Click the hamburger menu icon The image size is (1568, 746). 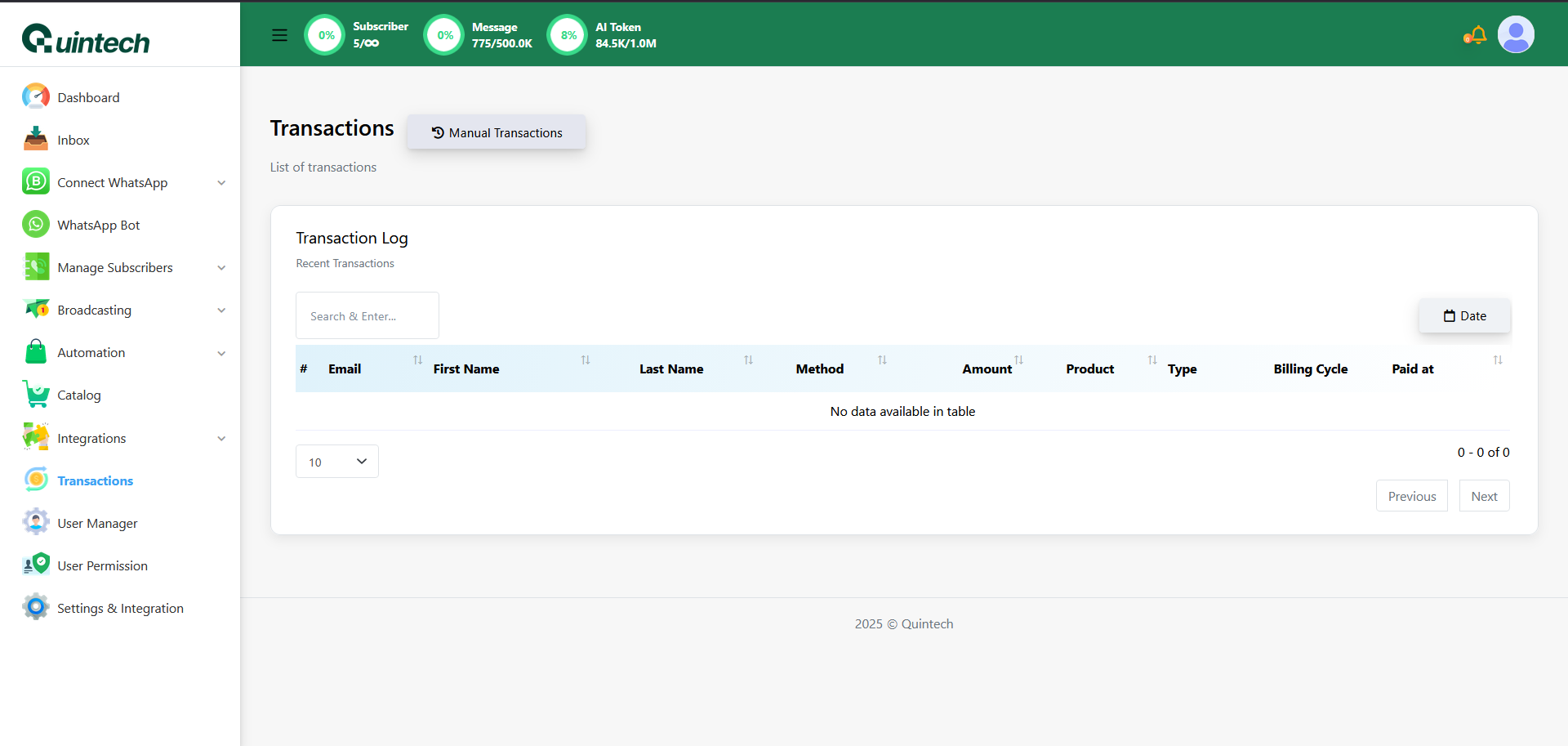pos(279,35)
